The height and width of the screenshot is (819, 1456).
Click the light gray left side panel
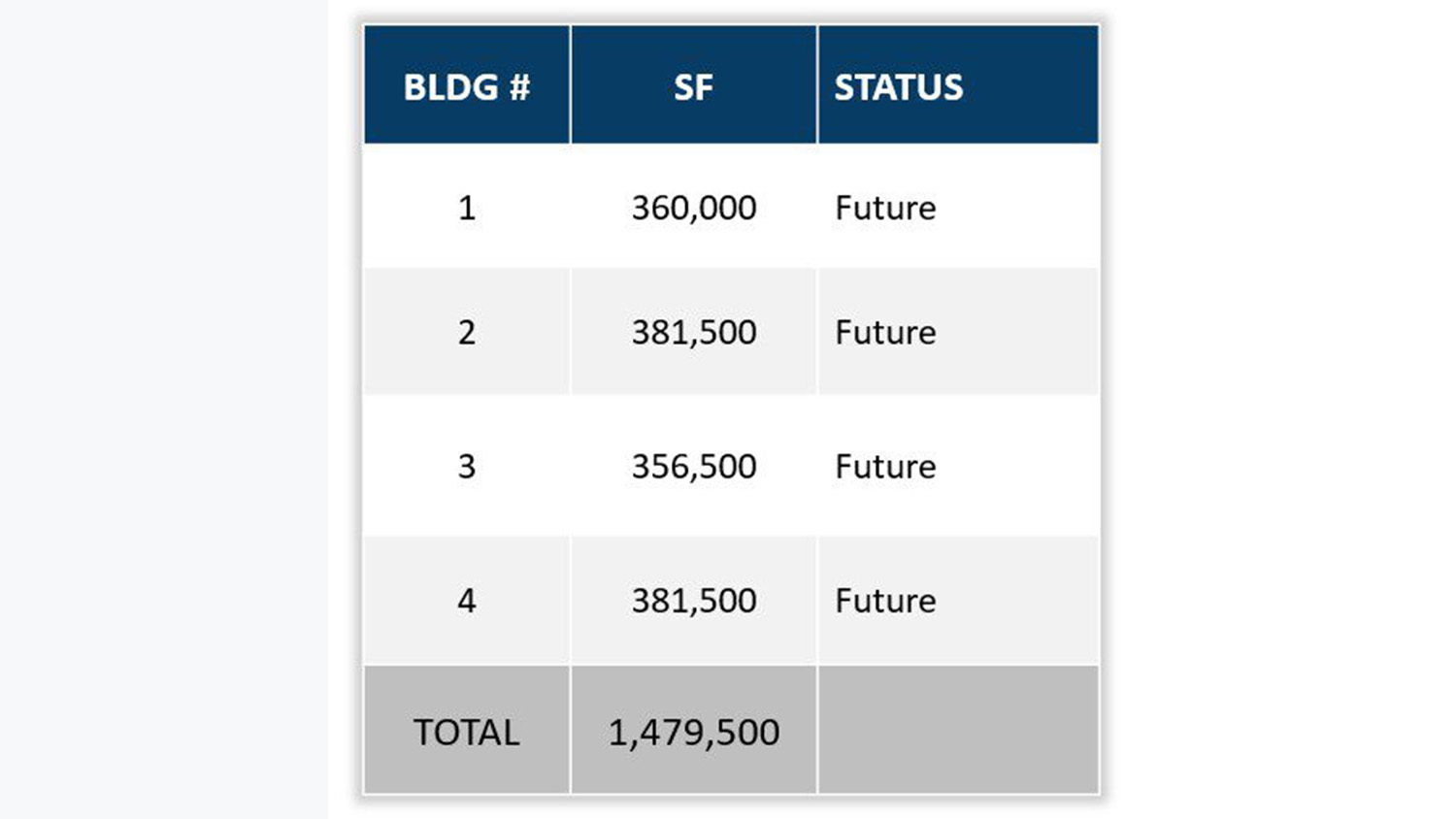coord(163,409)
